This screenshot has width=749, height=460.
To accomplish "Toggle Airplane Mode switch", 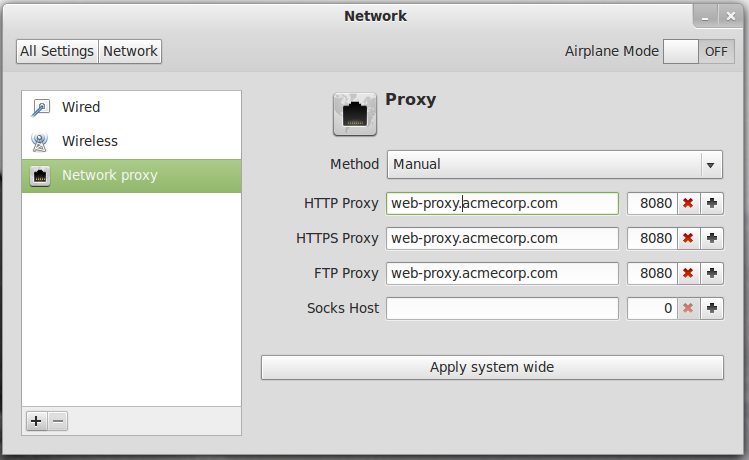I will tap(698, 52).
